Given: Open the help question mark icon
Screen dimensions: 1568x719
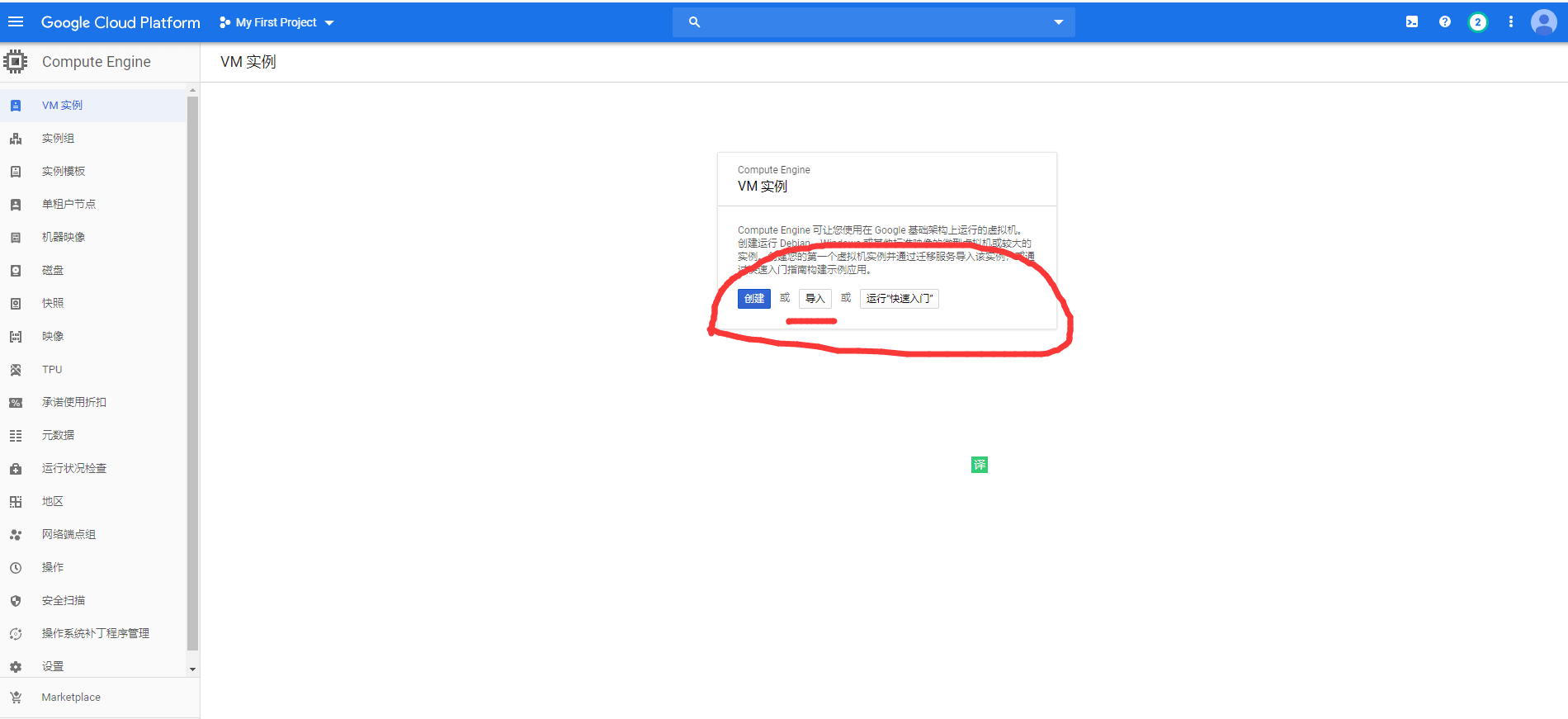Looking at the screenshot, I should pyautogui.click(x=1444, y=22).
